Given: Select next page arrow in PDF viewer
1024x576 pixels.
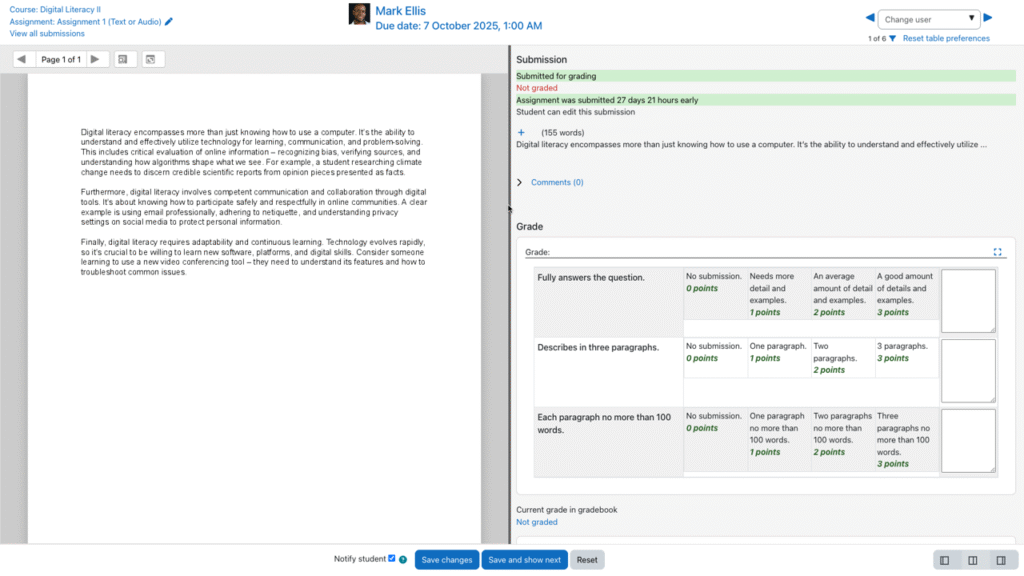Looking at the screenshot, I should pyautogui.click(x=95, y=59).
